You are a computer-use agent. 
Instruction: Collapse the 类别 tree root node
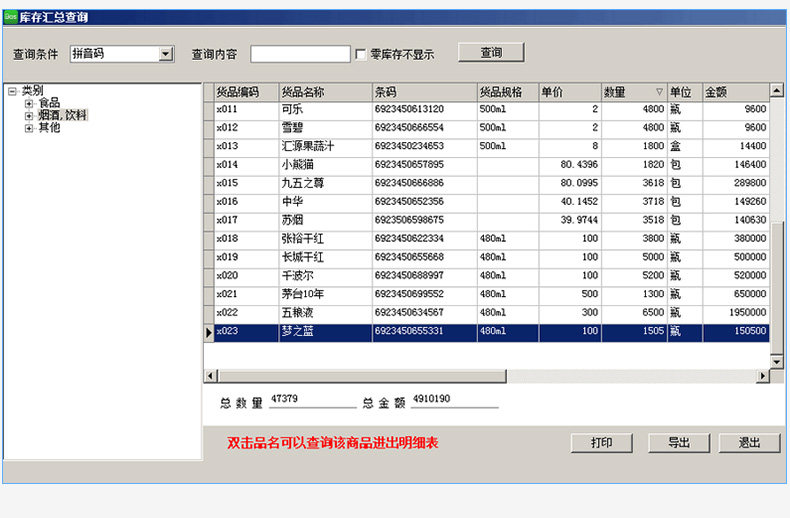pyautogui.click(x=13, y=91)
